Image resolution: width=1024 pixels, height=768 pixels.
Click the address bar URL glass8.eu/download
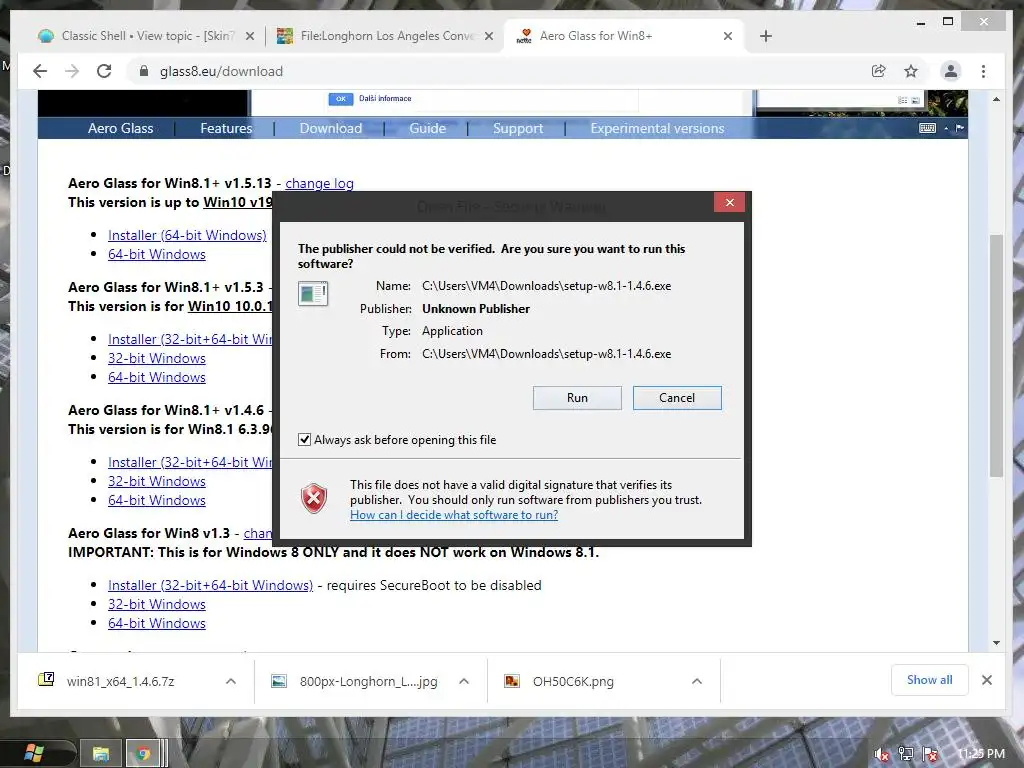pyautogui.click(x=221, y=71)
